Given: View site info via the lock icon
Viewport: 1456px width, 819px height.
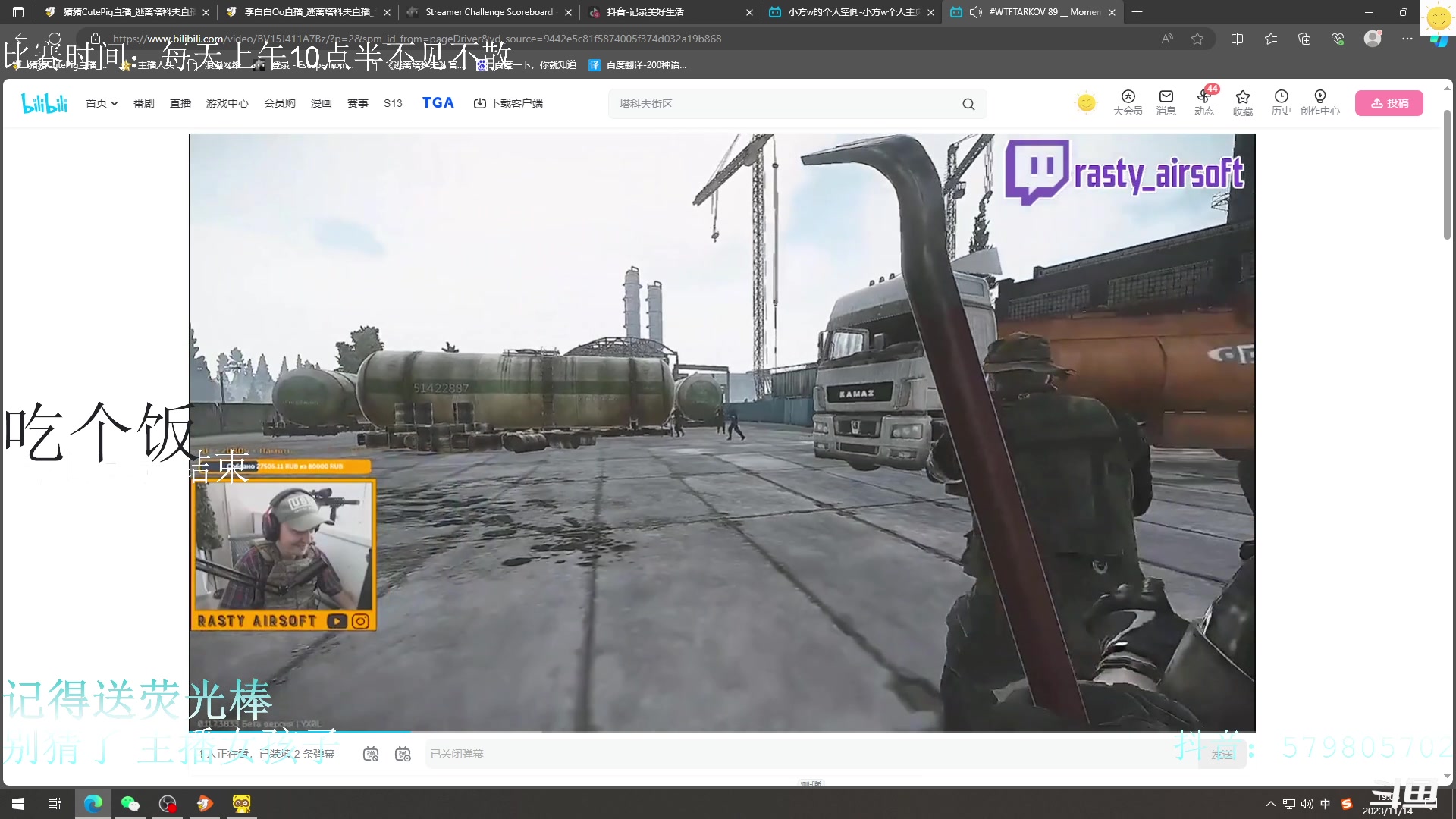Looking at the screenshot, I should [x=95, y=39].
